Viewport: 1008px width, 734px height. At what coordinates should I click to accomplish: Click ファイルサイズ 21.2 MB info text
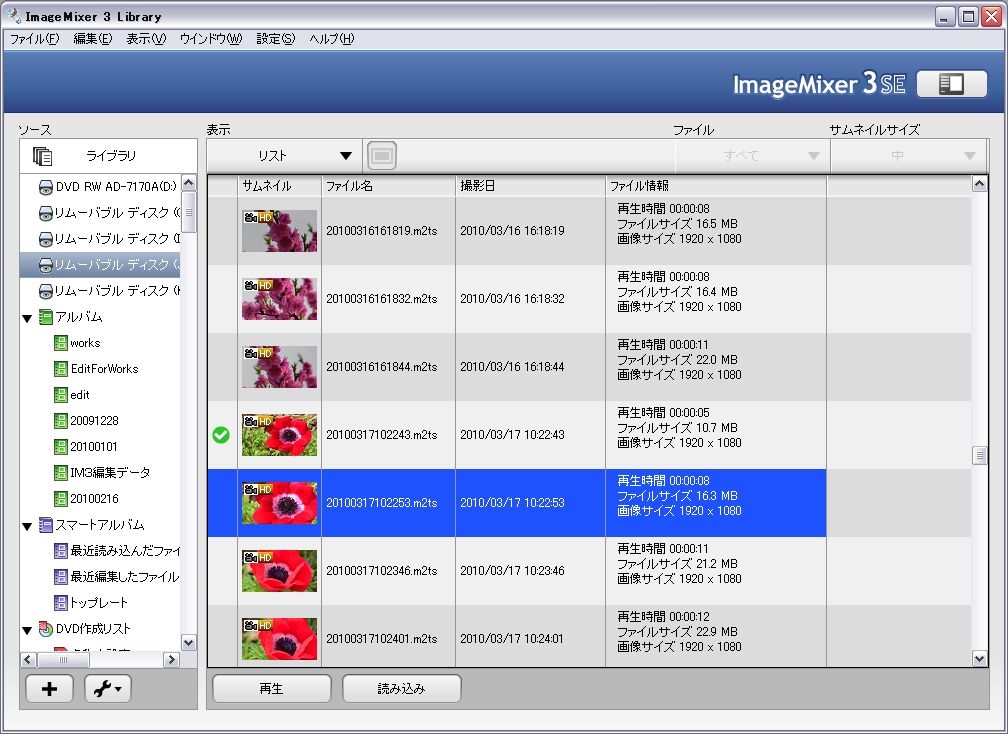coord(678,564)
